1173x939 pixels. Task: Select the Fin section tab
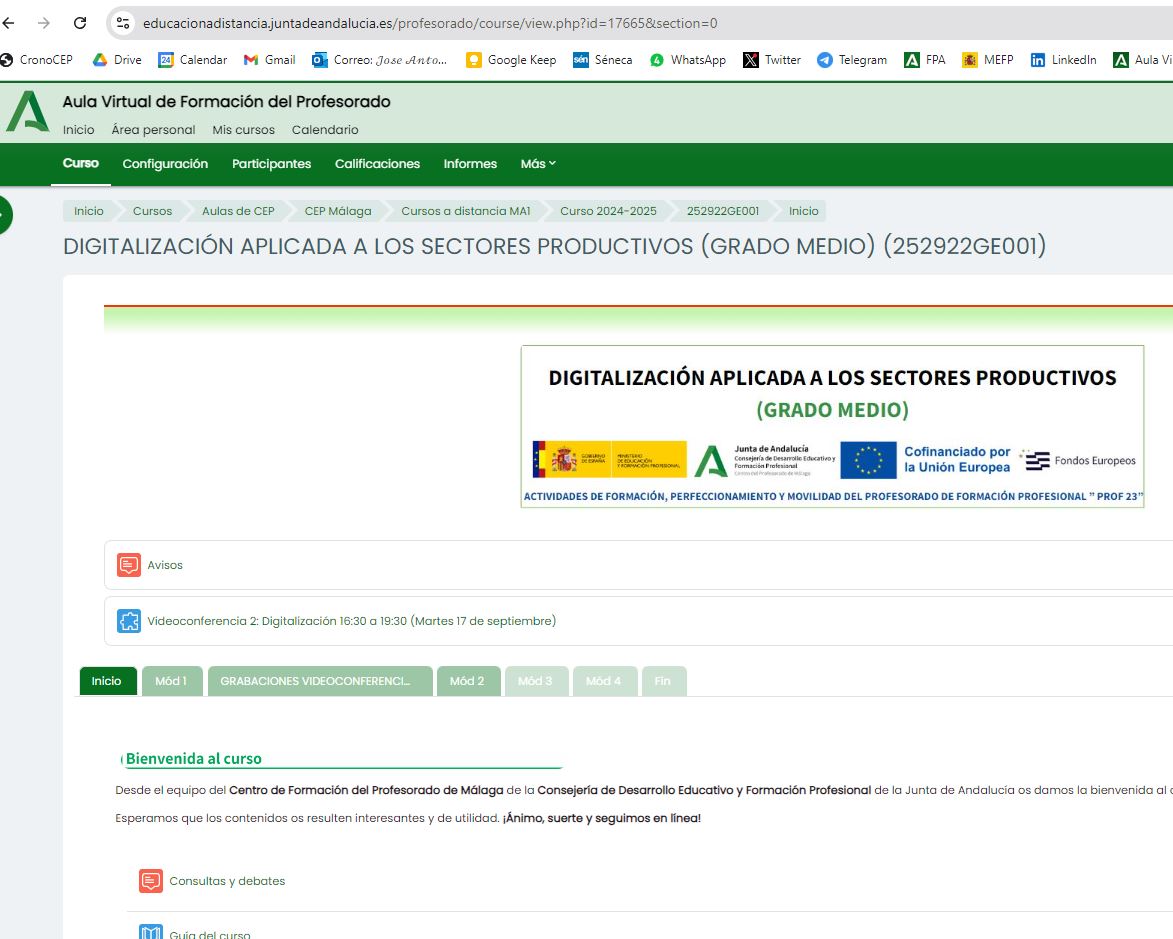[x=664, y=681]
